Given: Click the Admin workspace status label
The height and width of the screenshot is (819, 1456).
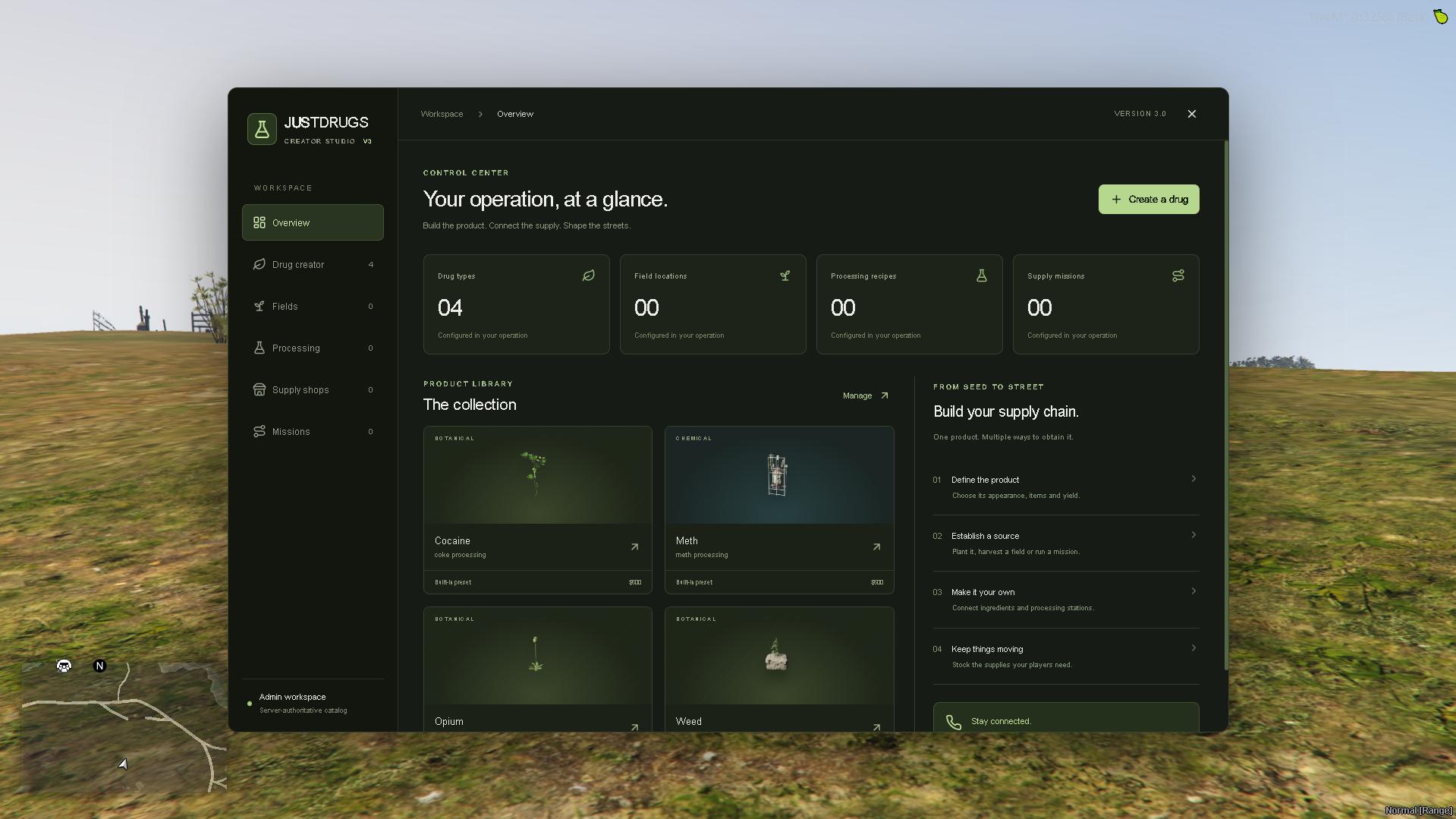Looking at the screenshot, I should point(292,697).
